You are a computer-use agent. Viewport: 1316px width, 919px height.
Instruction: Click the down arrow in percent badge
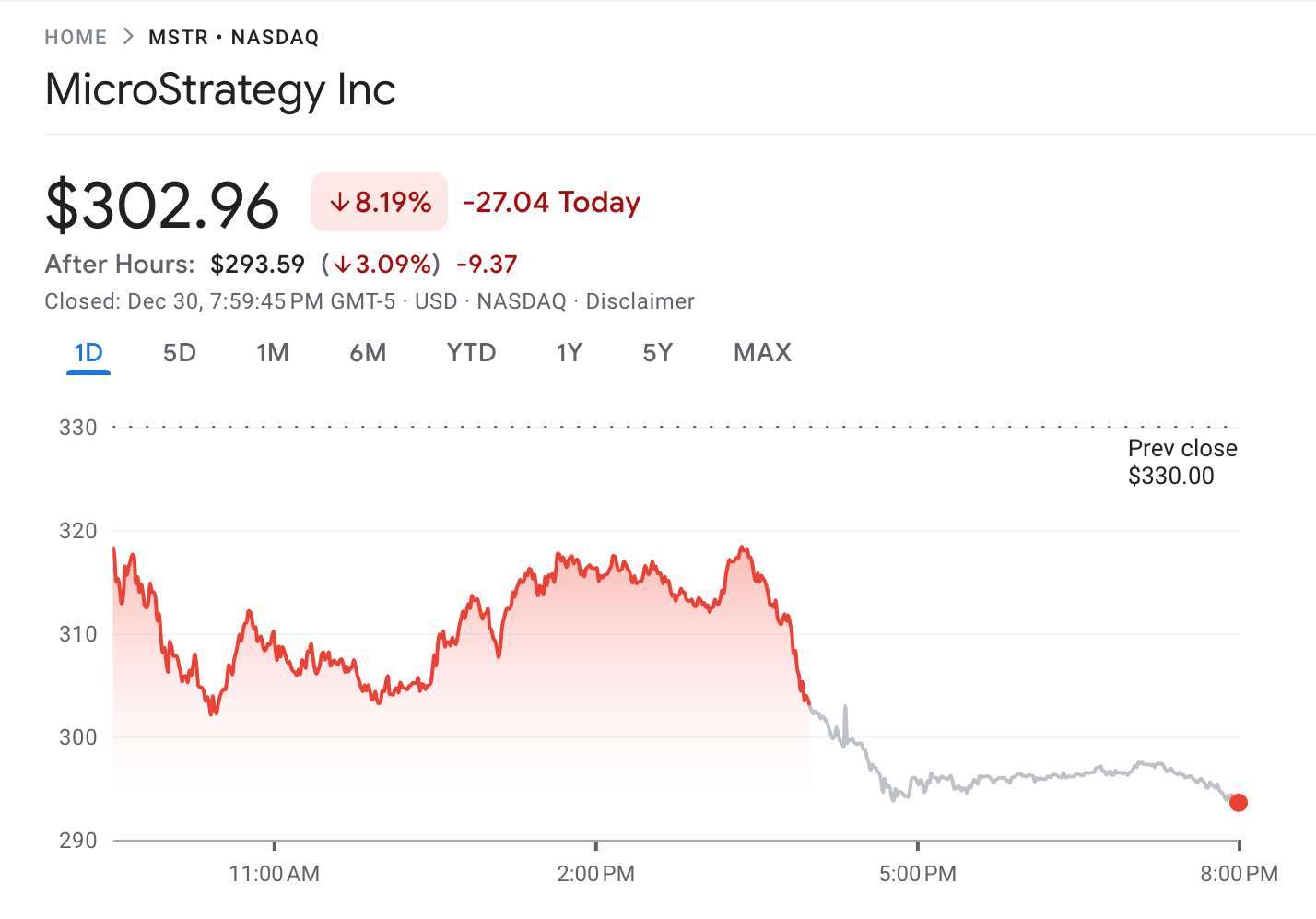coord(340,203)
